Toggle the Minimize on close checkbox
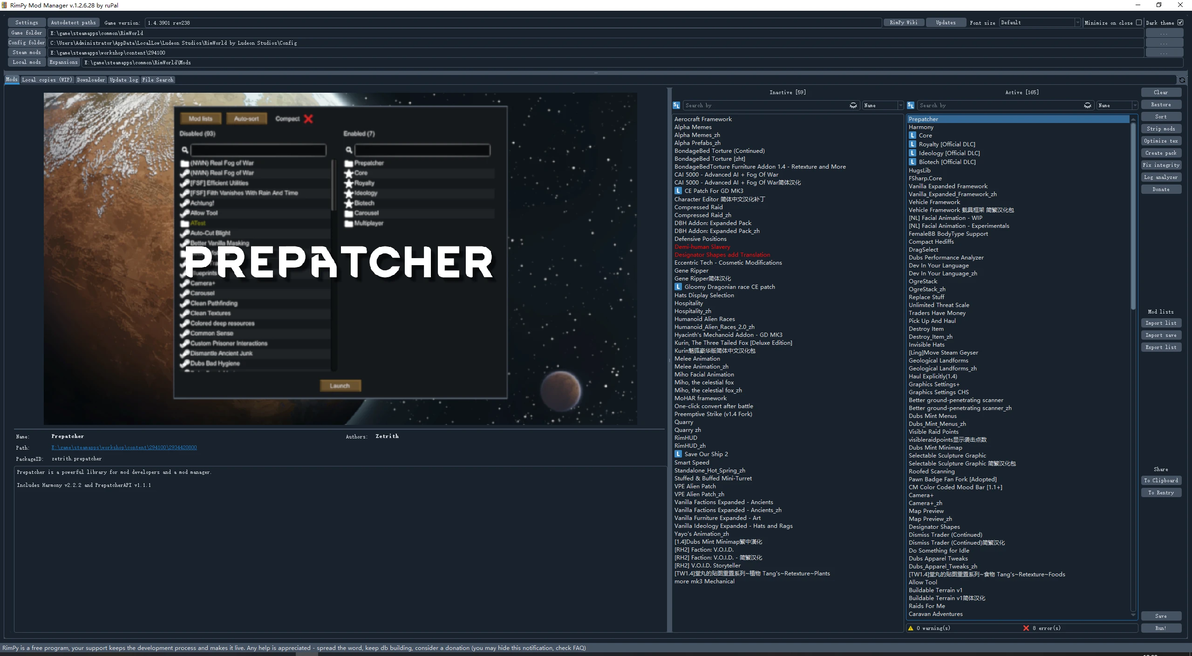1192x656 pixels. [1138, 23]
